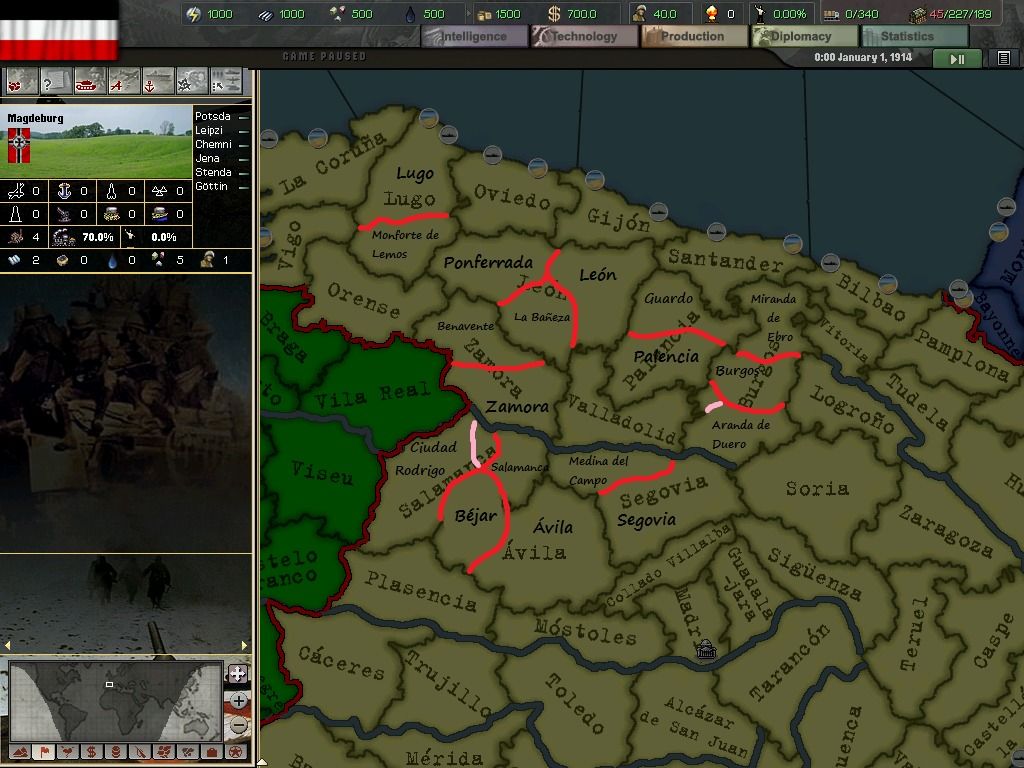Click the rocket test site icon
Screen dimensions: 1024x768
pyautogui.click(x=112, y=191)
